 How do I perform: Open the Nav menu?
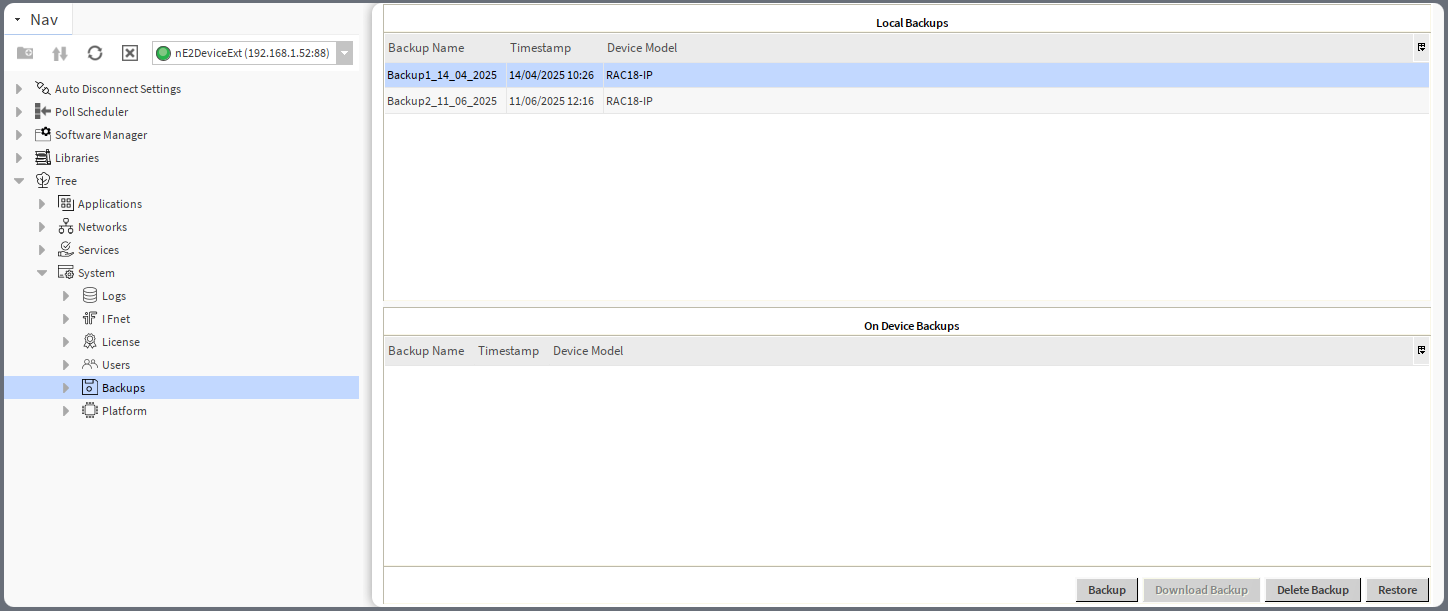click(38, 18)
